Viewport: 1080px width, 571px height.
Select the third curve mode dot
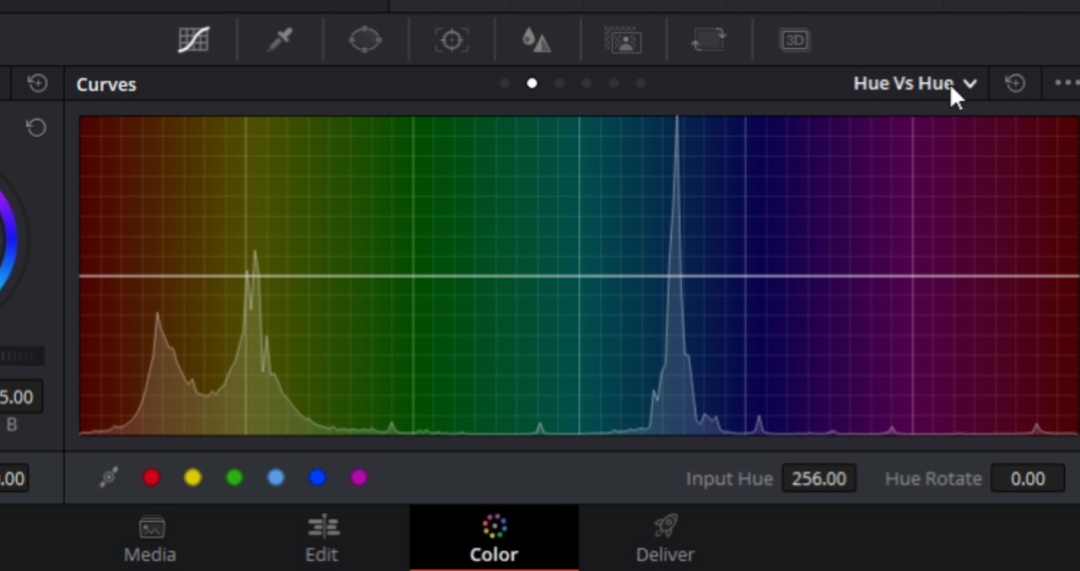559,84
